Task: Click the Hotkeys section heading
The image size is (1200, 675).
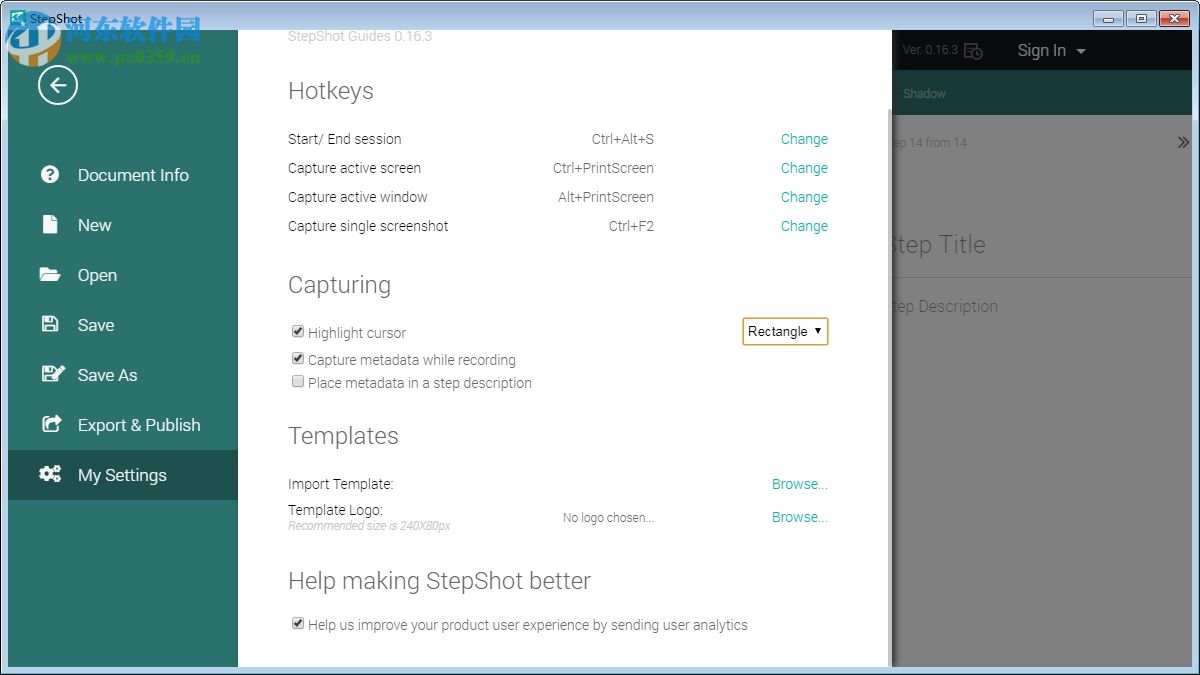Action: [331, 91]
